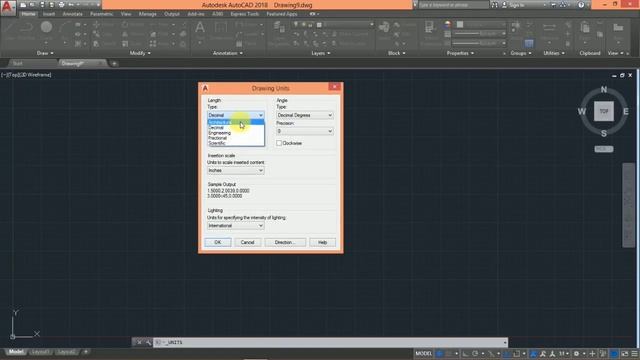640x360 pixels.
Task: Open the Length Type dropdown showing Decimal
Action: pyautogui.click(x=236, y=115)
